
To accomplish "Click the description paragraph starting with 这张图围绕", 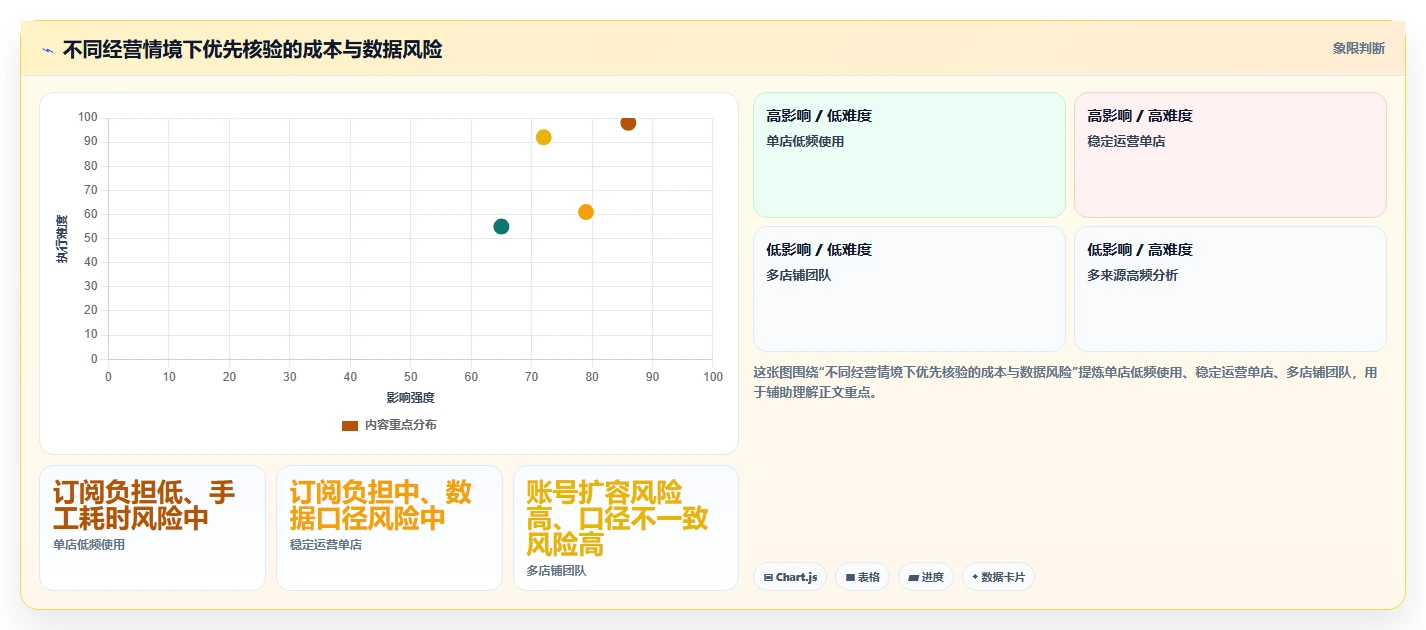I will coord(1066,383).
